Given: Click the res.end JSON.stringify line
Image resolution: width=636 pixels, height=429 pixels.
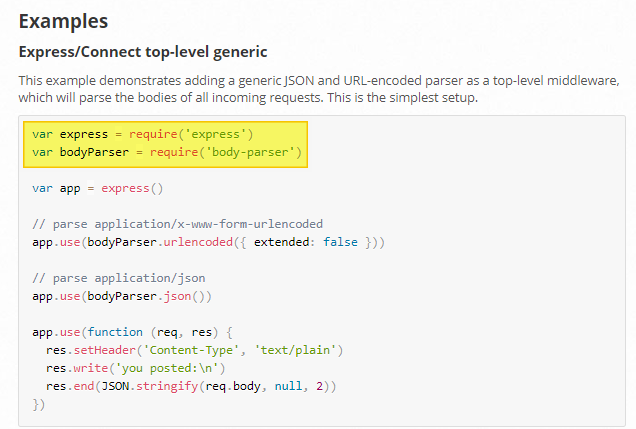Looking at the screenshot, I should click(x=191, y=386).
